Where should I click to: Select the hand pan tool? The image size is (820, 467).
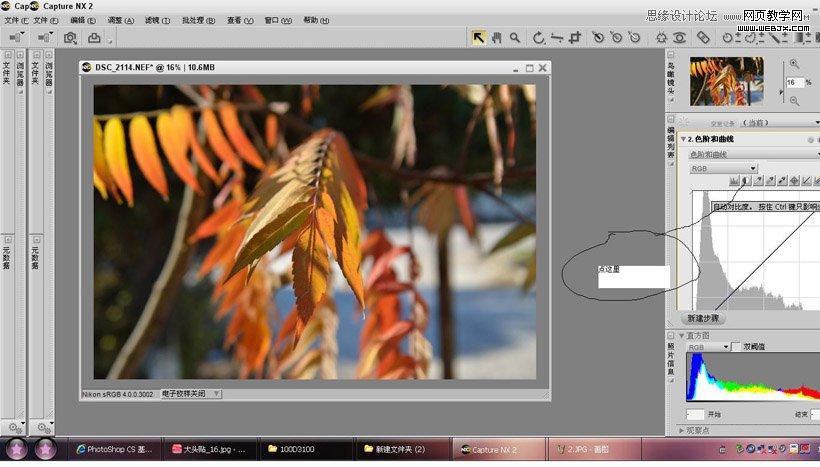(x=497, y=38)
